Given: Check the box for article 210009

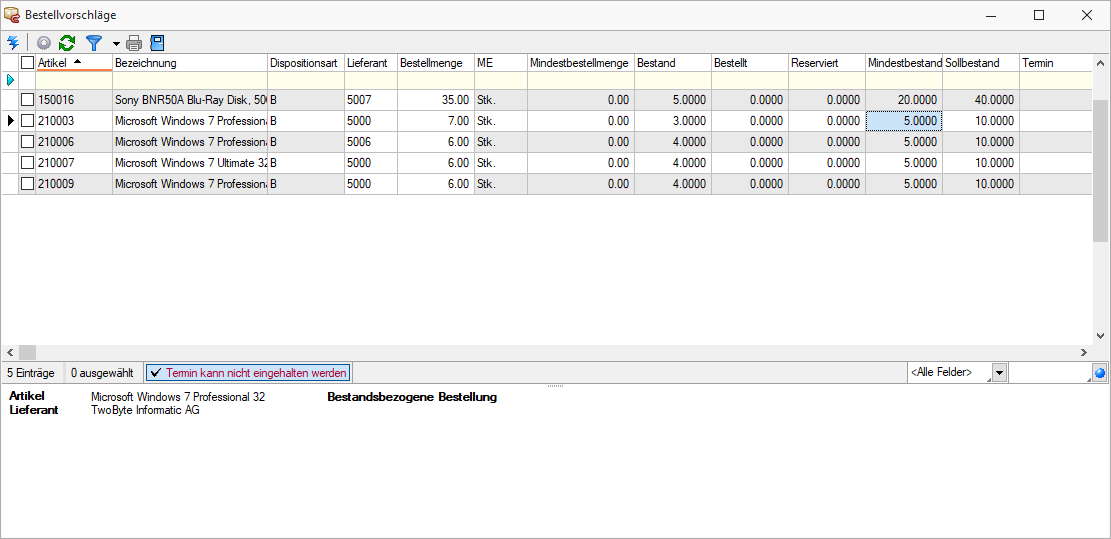Looking at the screenshot, I should click(27, 184).
